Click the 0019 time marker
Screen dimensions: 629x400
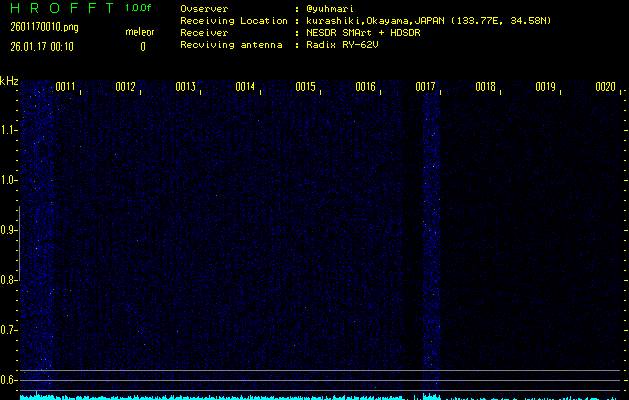545,87
